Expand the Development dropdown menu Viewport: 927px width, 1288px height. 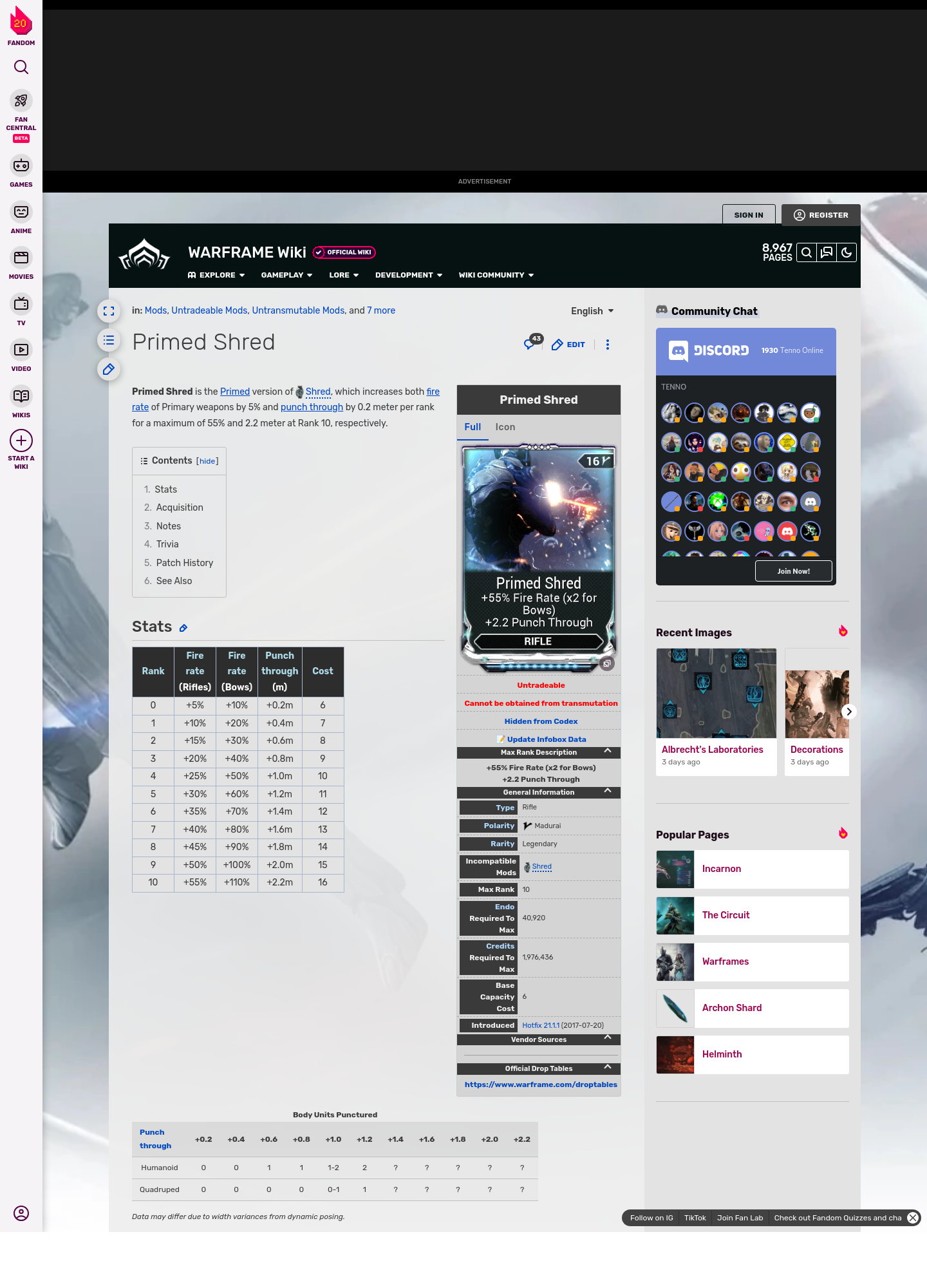(409, 275)
